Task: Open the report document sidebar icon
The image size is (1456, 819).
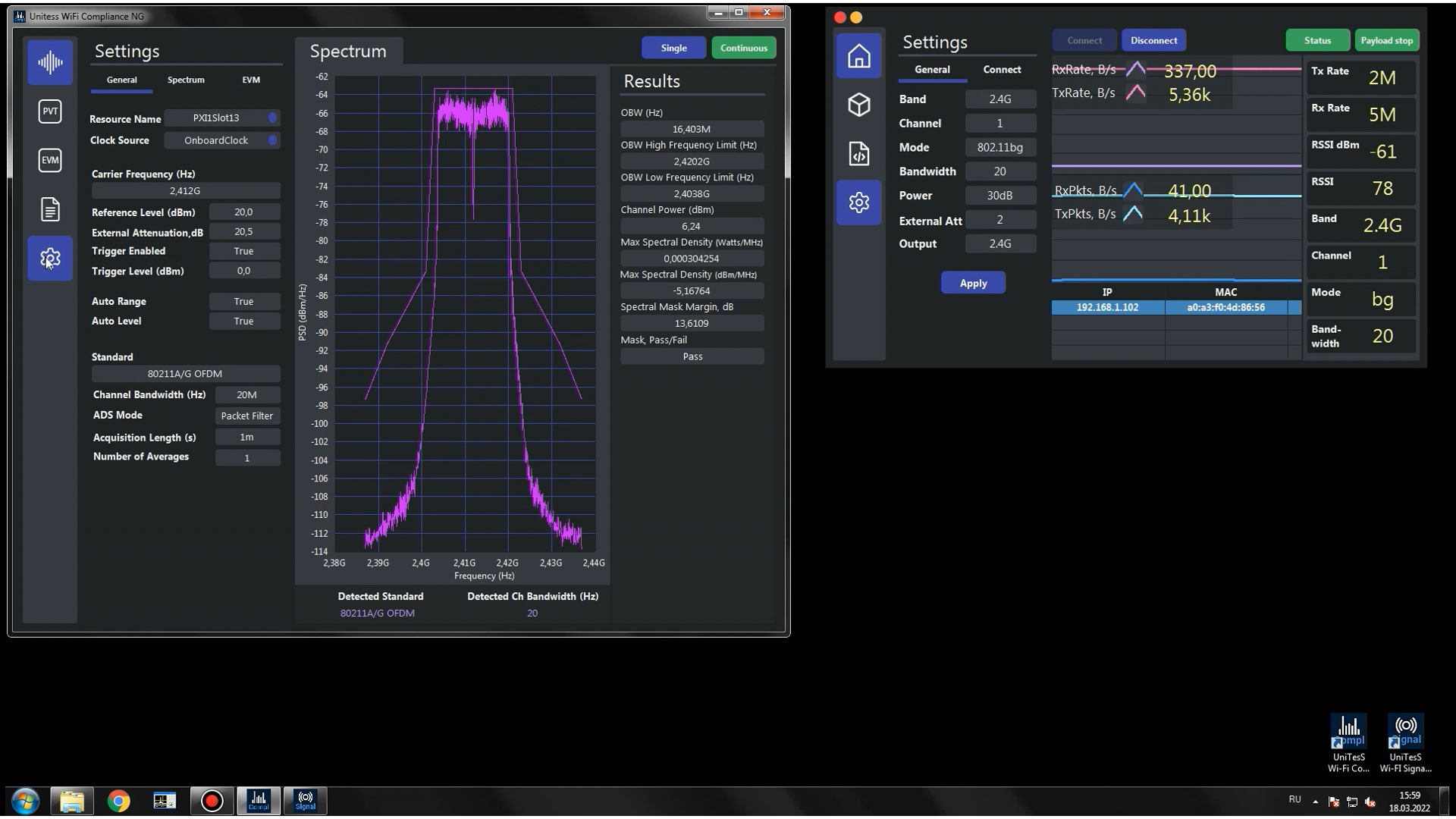Action: 50,209
